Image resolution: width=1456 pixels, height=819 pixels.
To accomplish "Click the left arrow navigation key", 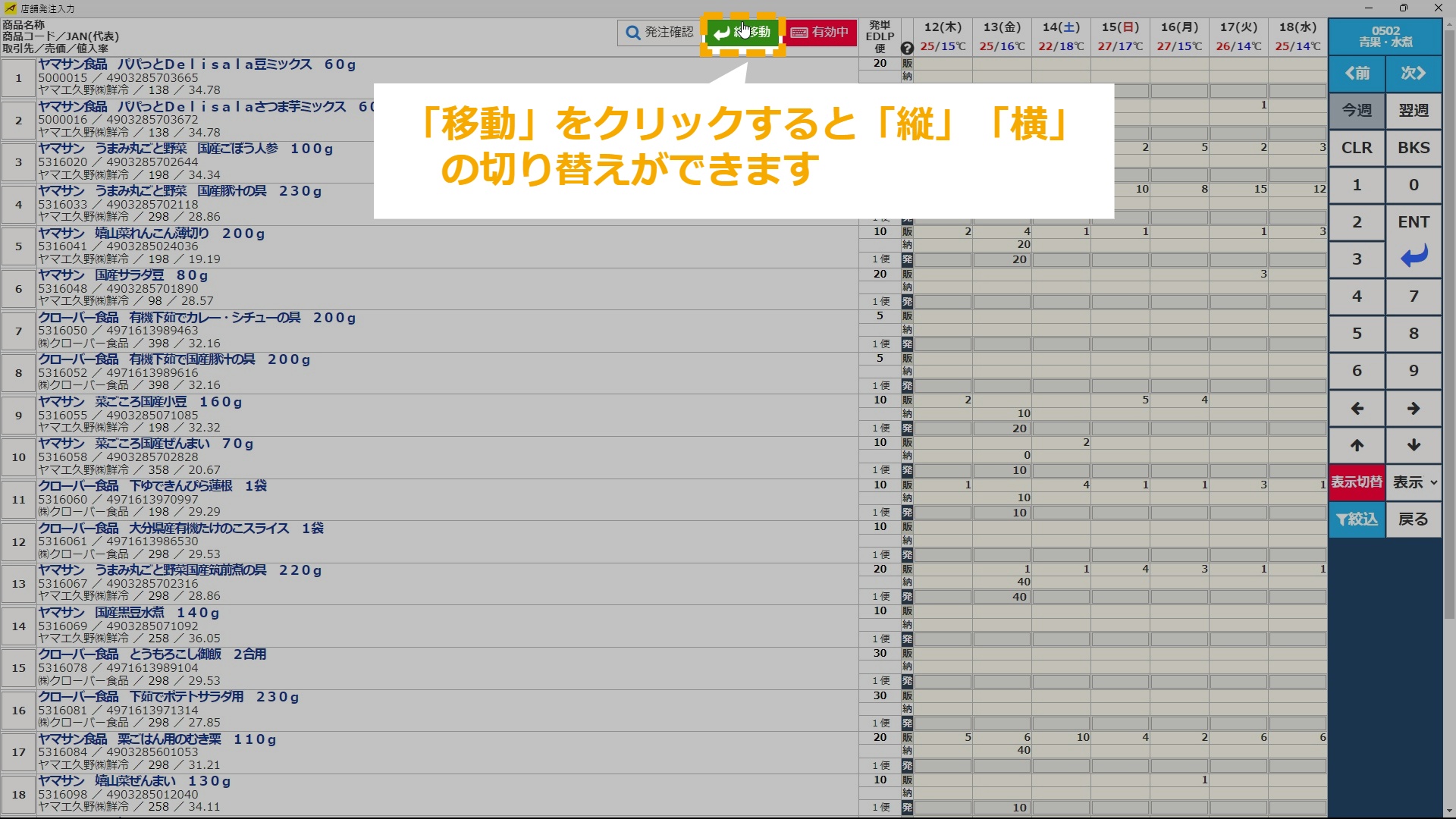I will [1357, 409].
